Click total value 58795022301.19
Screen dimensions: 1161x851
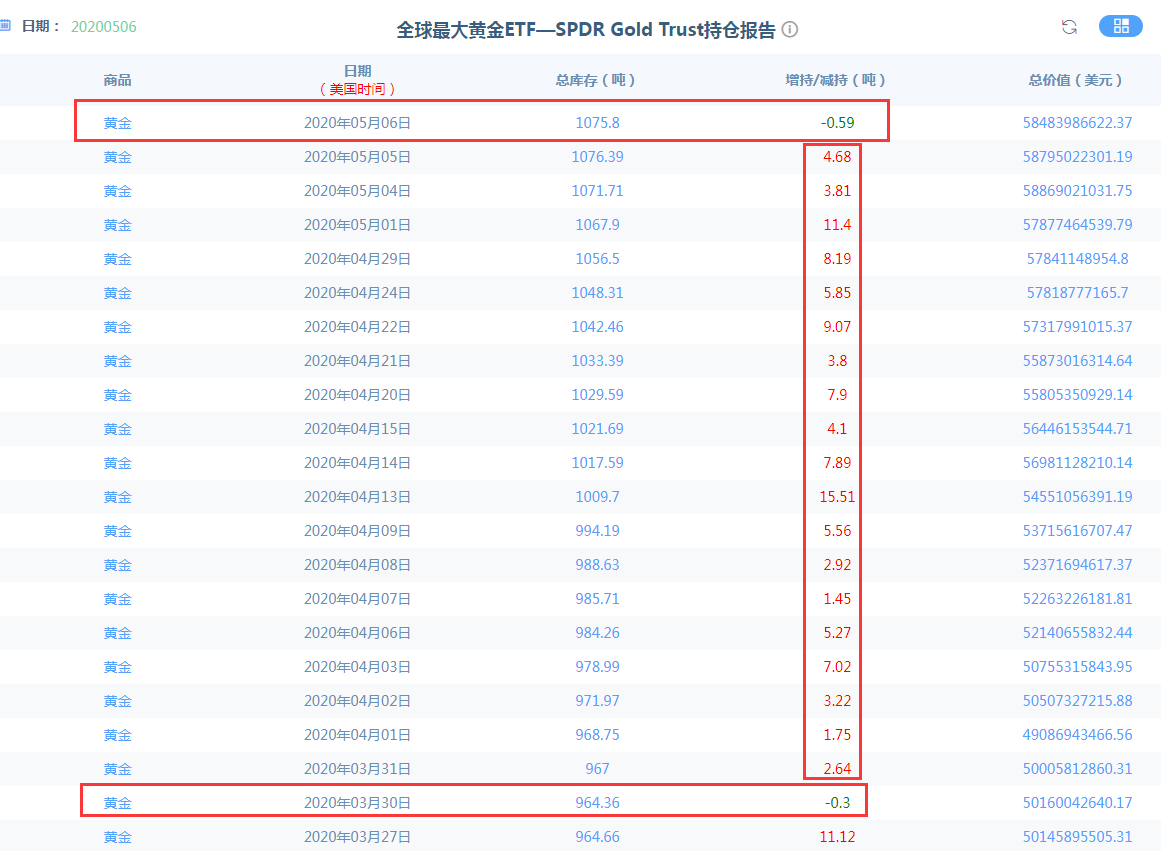(x=1077, y=157)
